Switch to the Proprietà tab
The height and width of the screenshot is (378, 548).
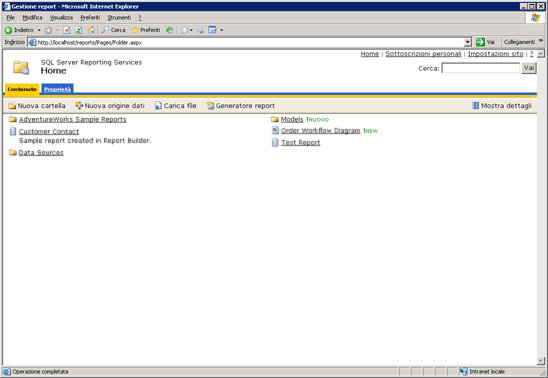click(x=57, y=89)
